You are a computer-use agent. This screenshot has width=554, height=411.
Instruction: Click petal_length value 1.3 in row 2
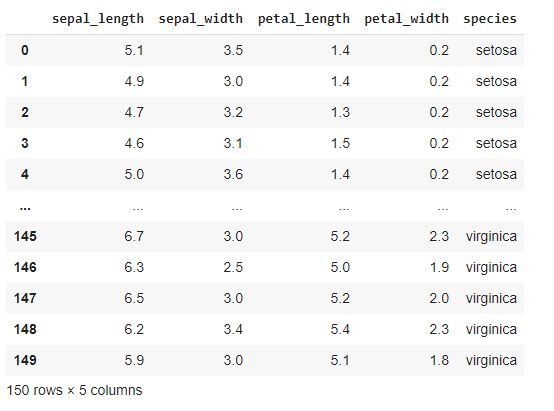tap(340, 112)
